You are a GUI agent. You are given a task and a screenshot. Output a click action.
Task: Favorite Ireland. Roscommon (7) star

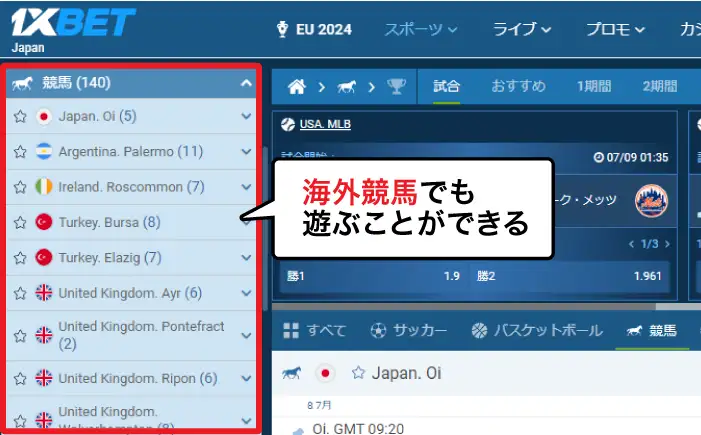(x=20, y=187)
